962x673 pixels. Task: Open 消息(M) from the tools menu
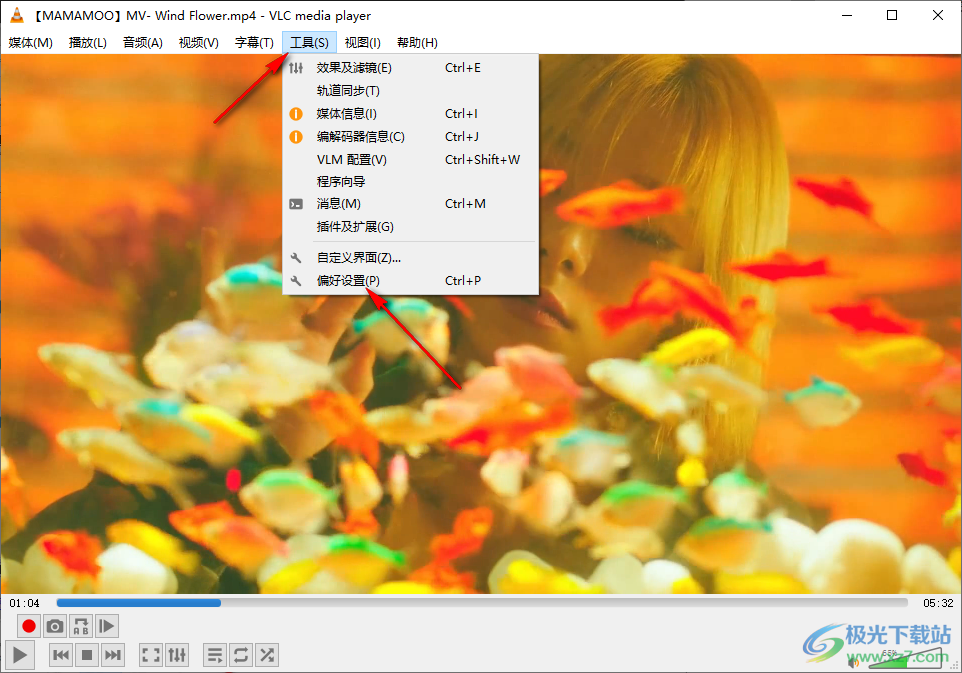[410, 204]
